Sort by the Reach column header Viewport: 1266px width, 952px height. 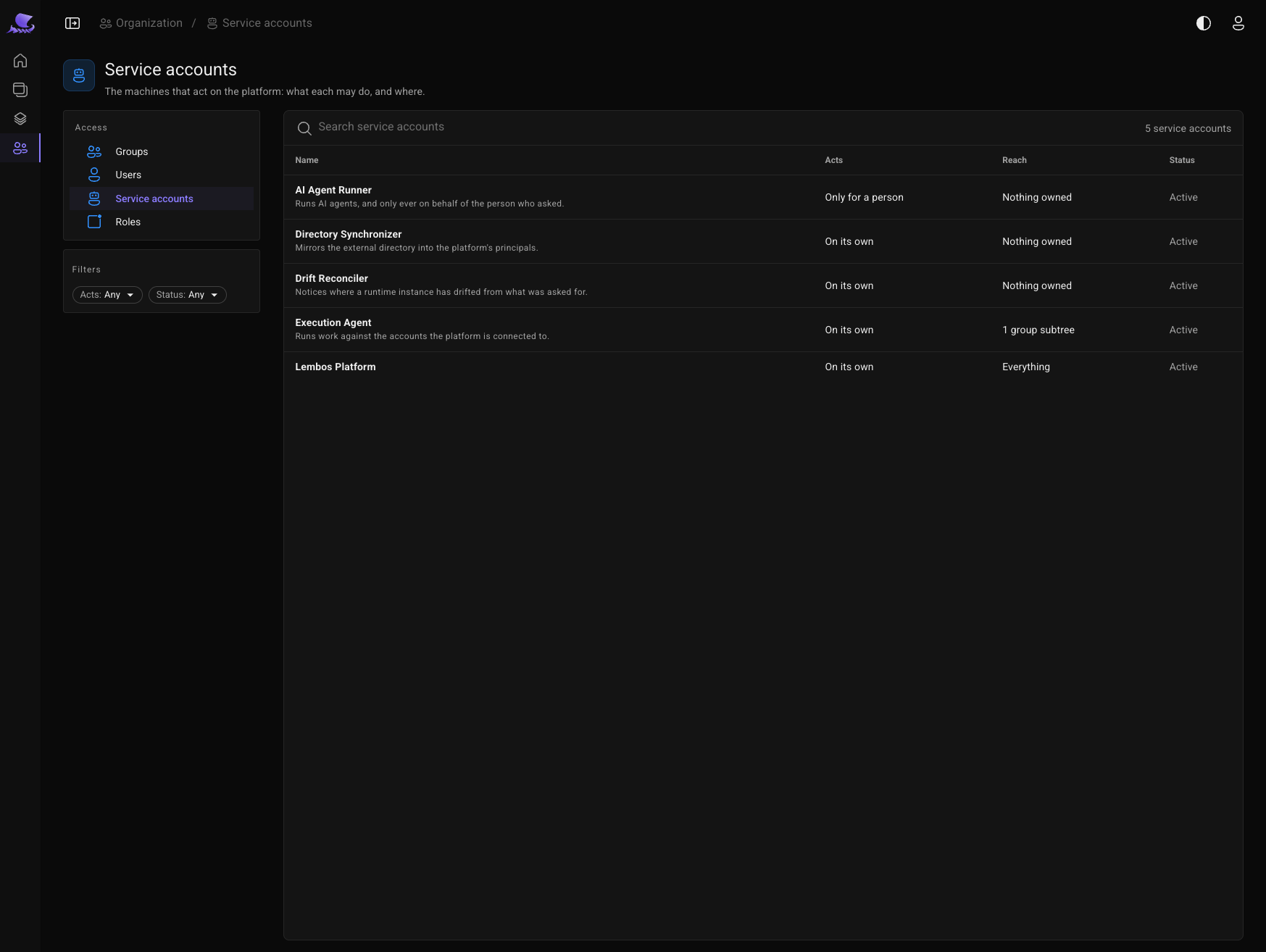coord(1014,160)
